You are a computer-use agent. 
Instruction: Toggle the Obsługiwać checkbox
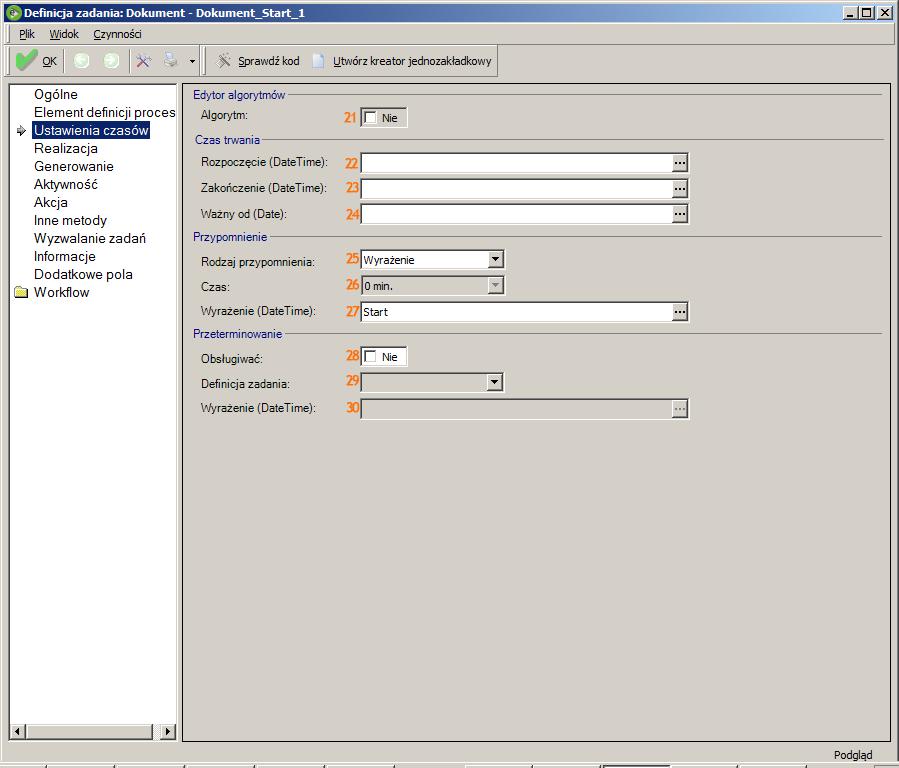pos(370,356)
